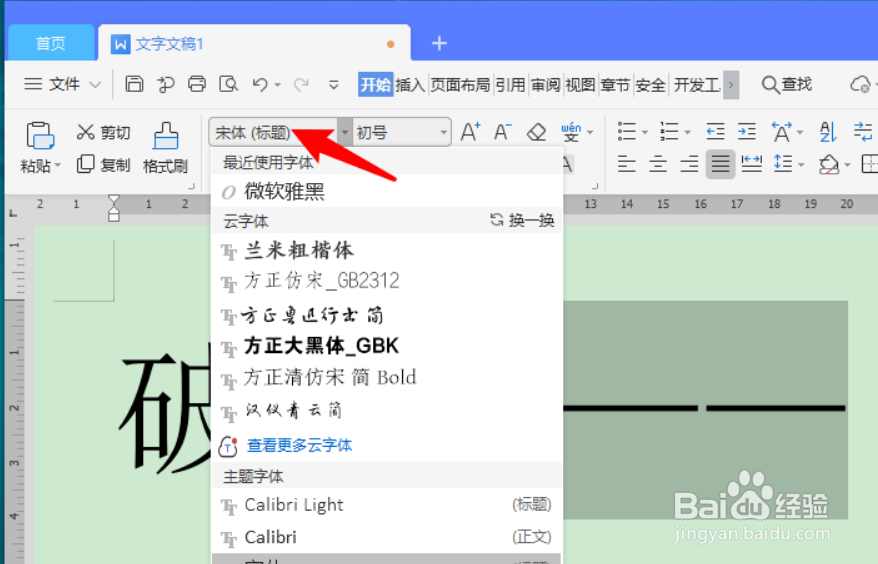
Task: Select the 文字文稿1 document tab
Action: click(x=254, y=43)
